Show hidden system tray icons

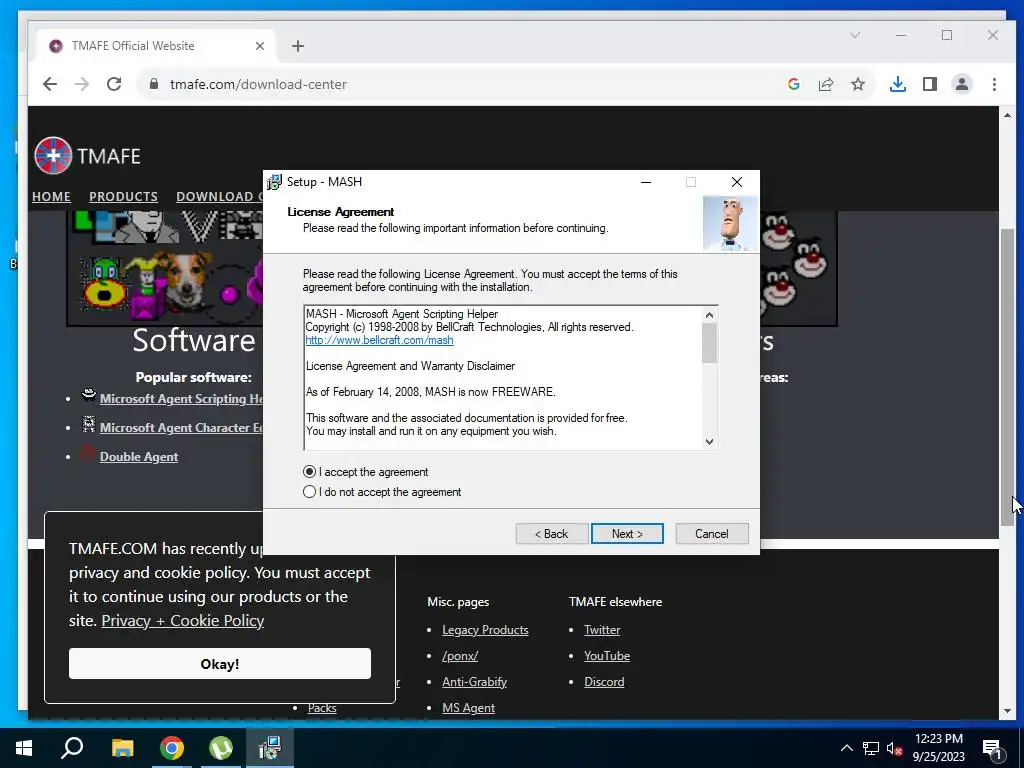coord(846,748)
